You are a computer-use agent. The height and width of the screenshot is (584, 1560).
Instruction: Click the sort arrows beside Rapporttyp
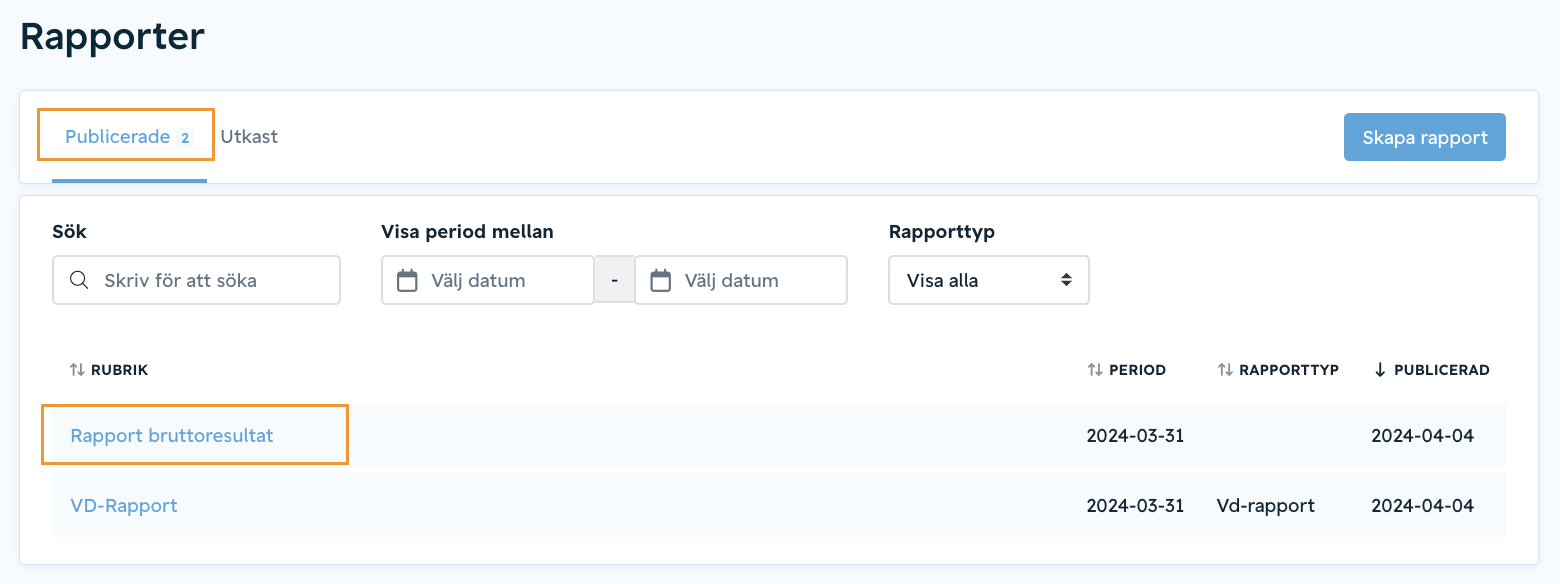coord(1225,370)
